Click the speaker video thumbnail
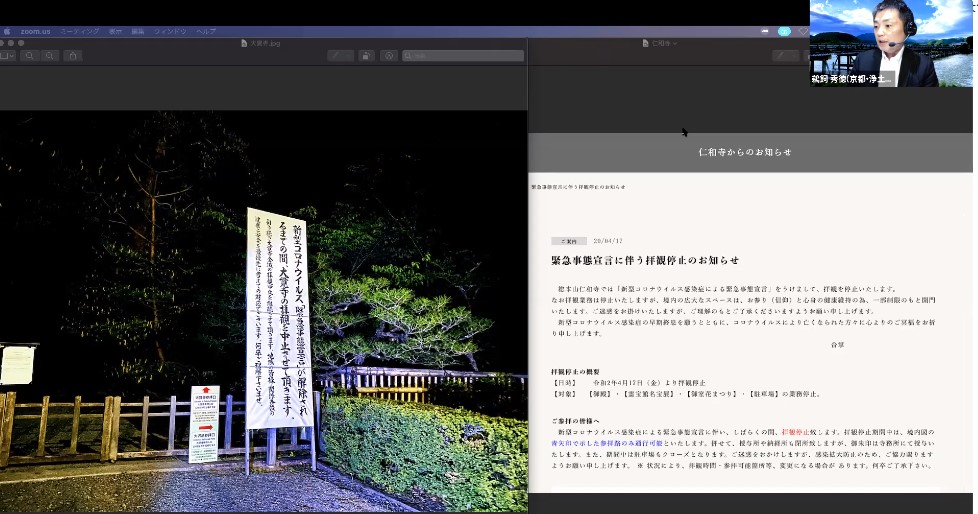The height and width of the screenshot is (514, 978). click(x=891, y=43)
